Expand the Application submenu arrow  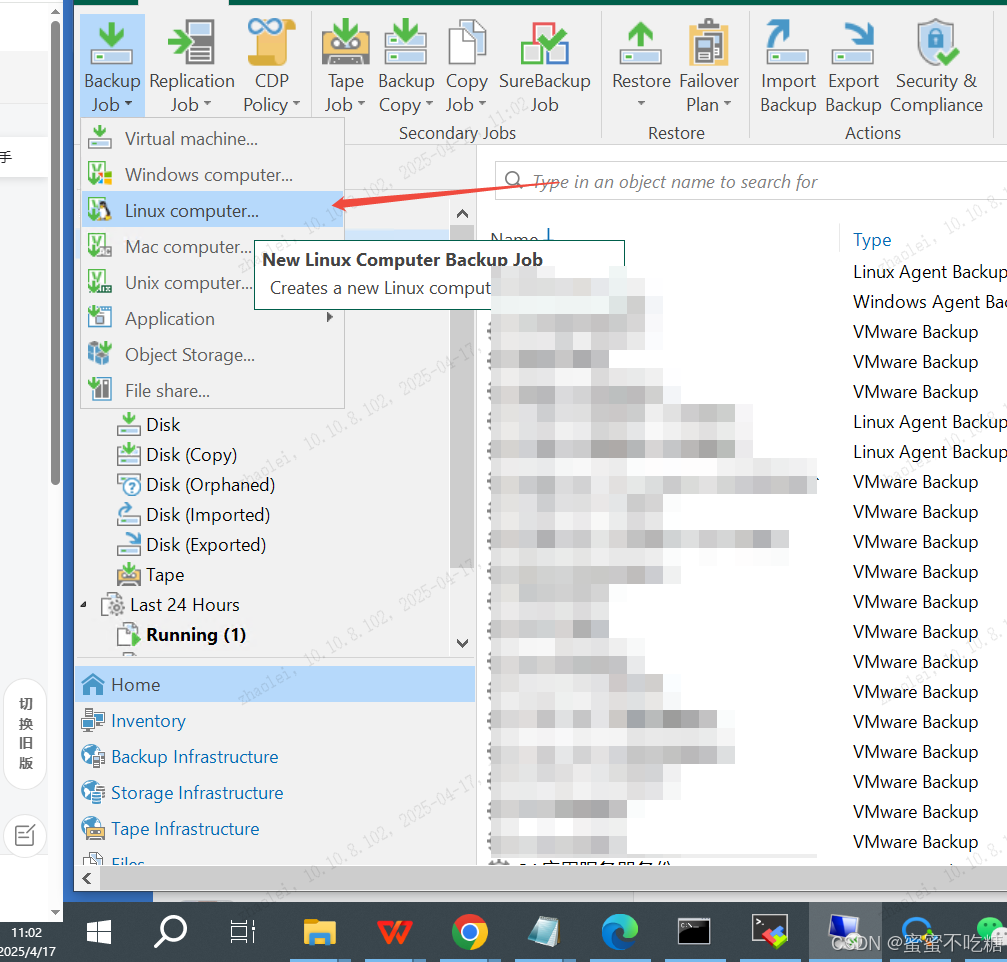coord(330,317)
